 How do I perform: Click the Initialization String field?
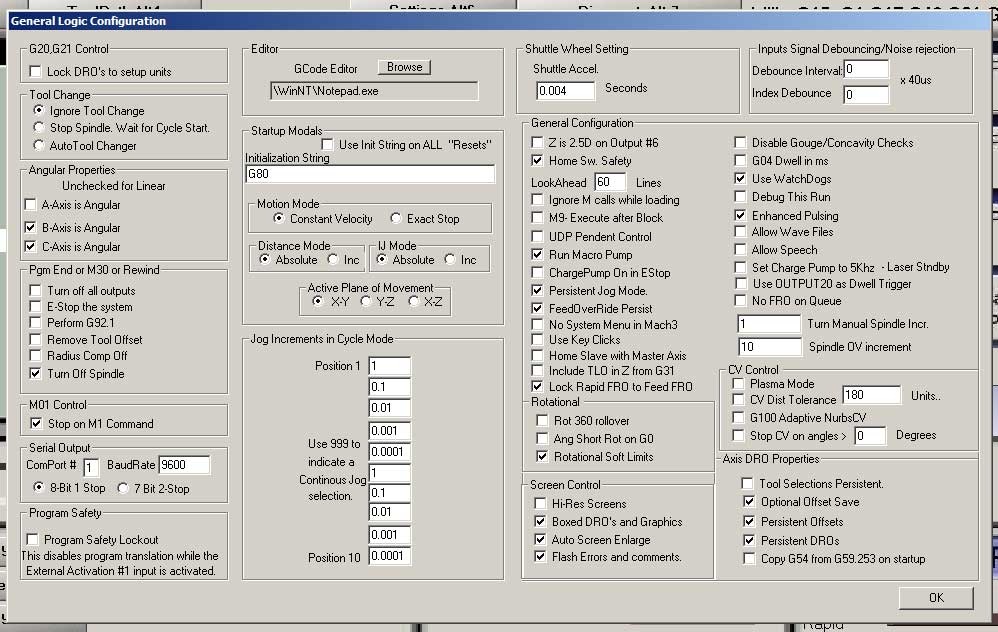coord(370,174)
